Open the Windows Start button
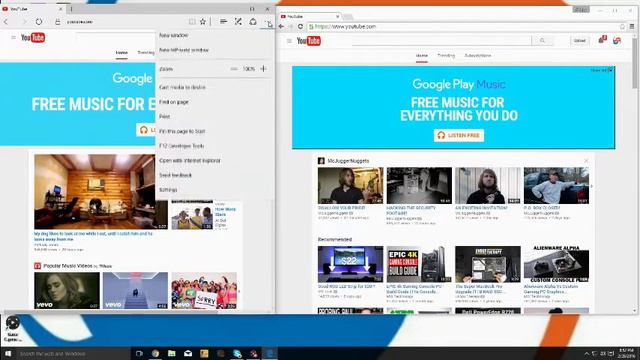Screen dimensions: 640x360 [7, 353]
